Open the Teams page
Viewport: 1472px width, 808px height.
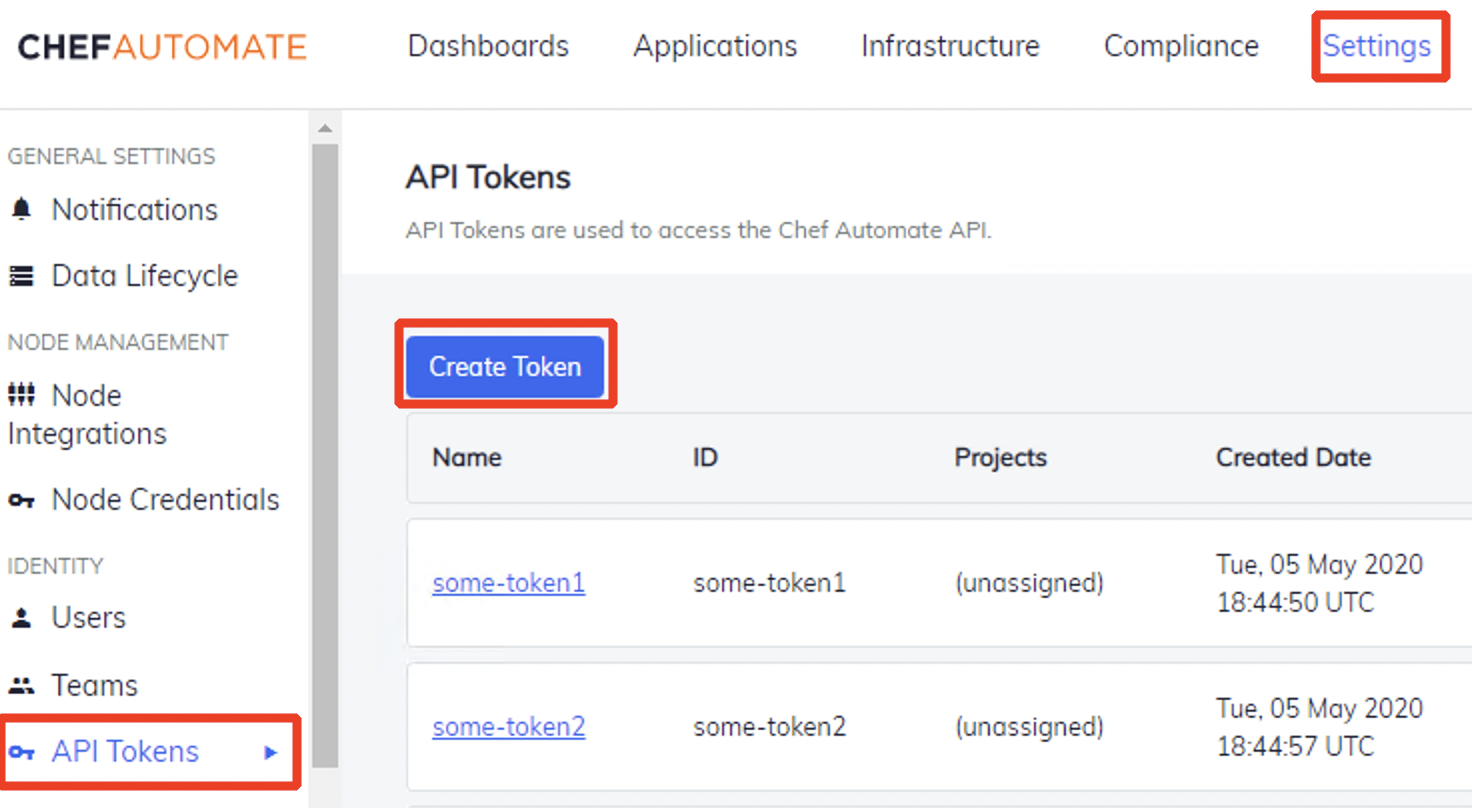[x=95, y=685]
